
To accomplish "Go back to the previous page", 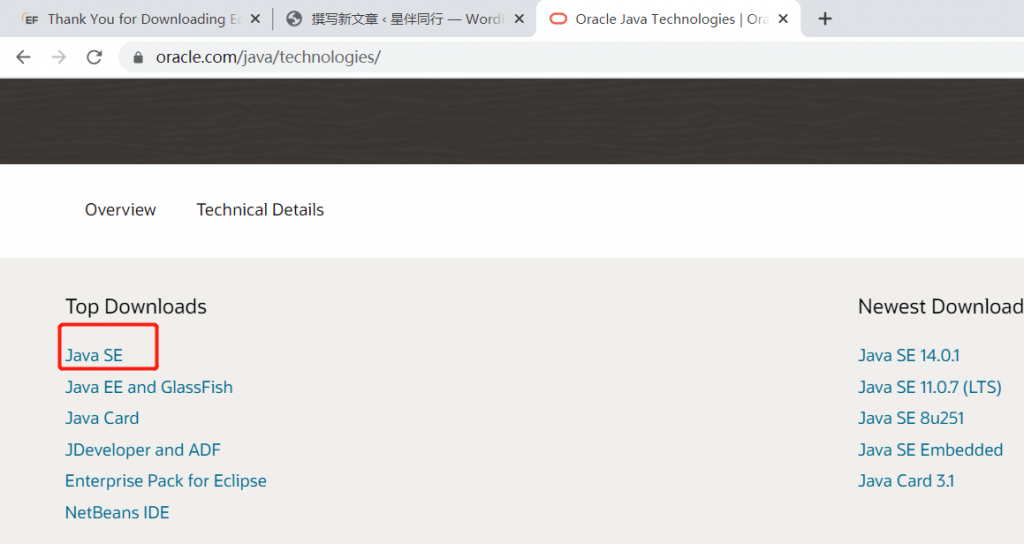I will [x=24, y=57].
